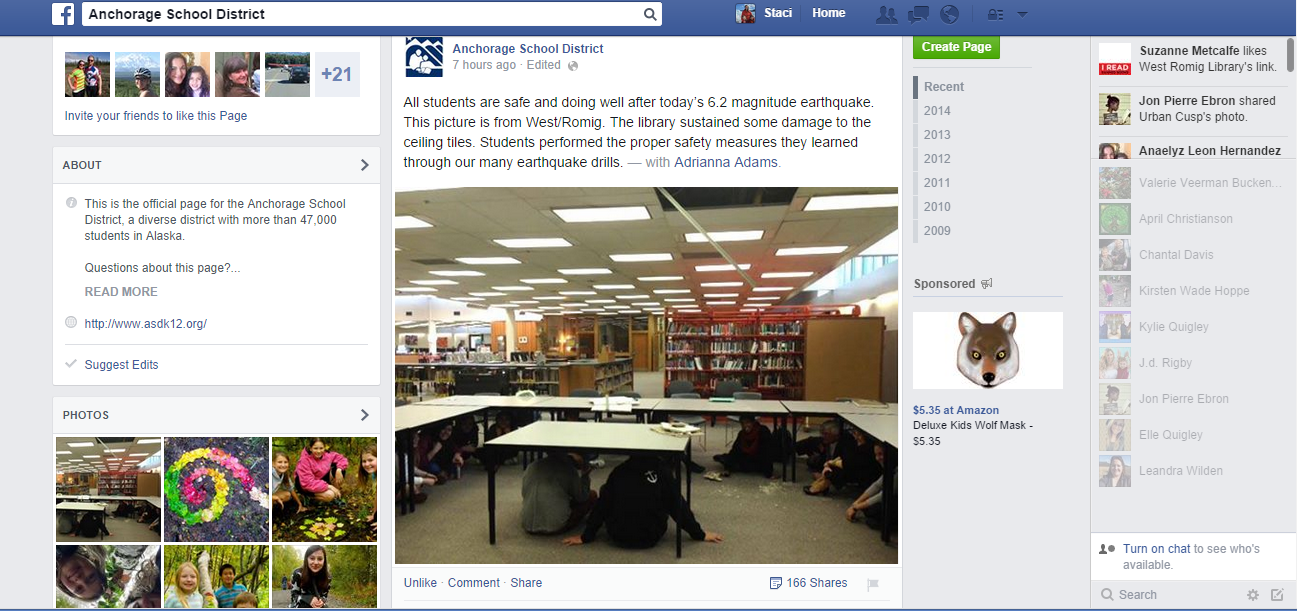
Task: Click Turn on chat link
Action: click(1156, 549)
